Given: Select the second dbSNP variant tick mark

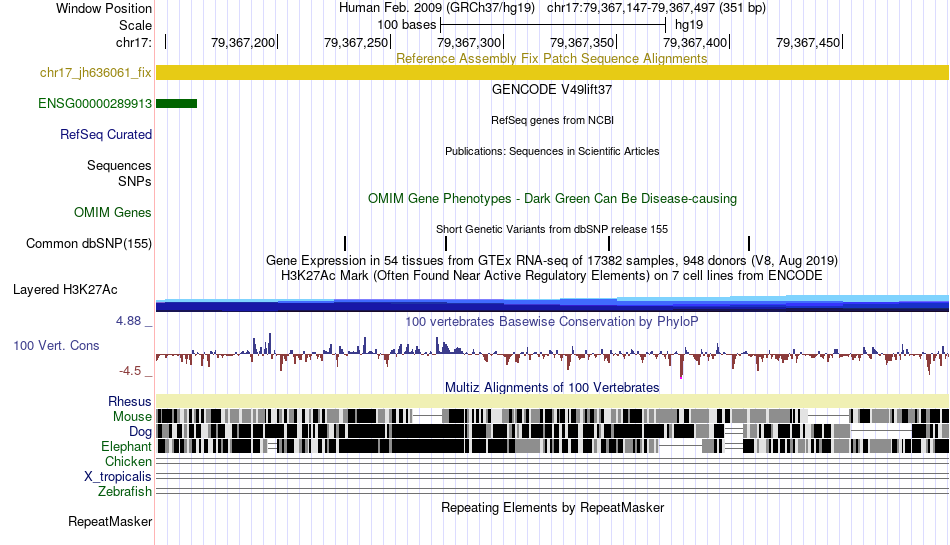Looking at the screenshot, I should pos(446,243).
